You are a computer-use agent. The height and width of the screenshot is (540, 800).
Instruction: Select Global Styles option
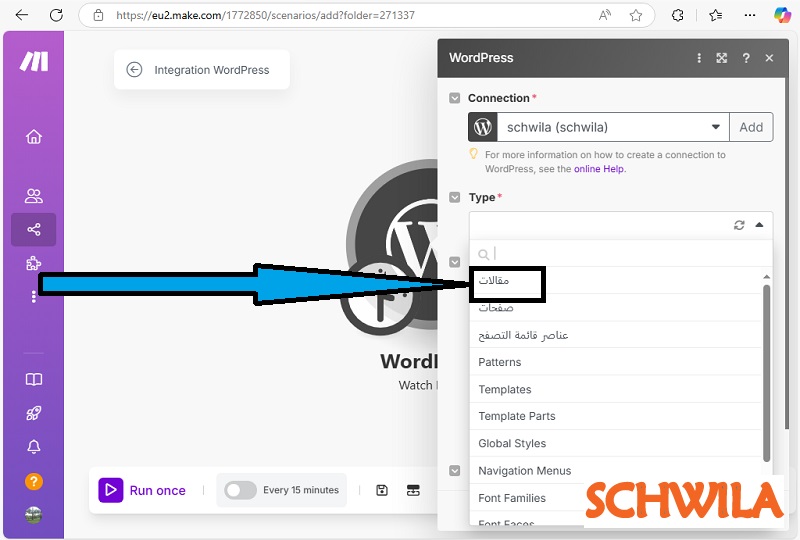(615, 443)
